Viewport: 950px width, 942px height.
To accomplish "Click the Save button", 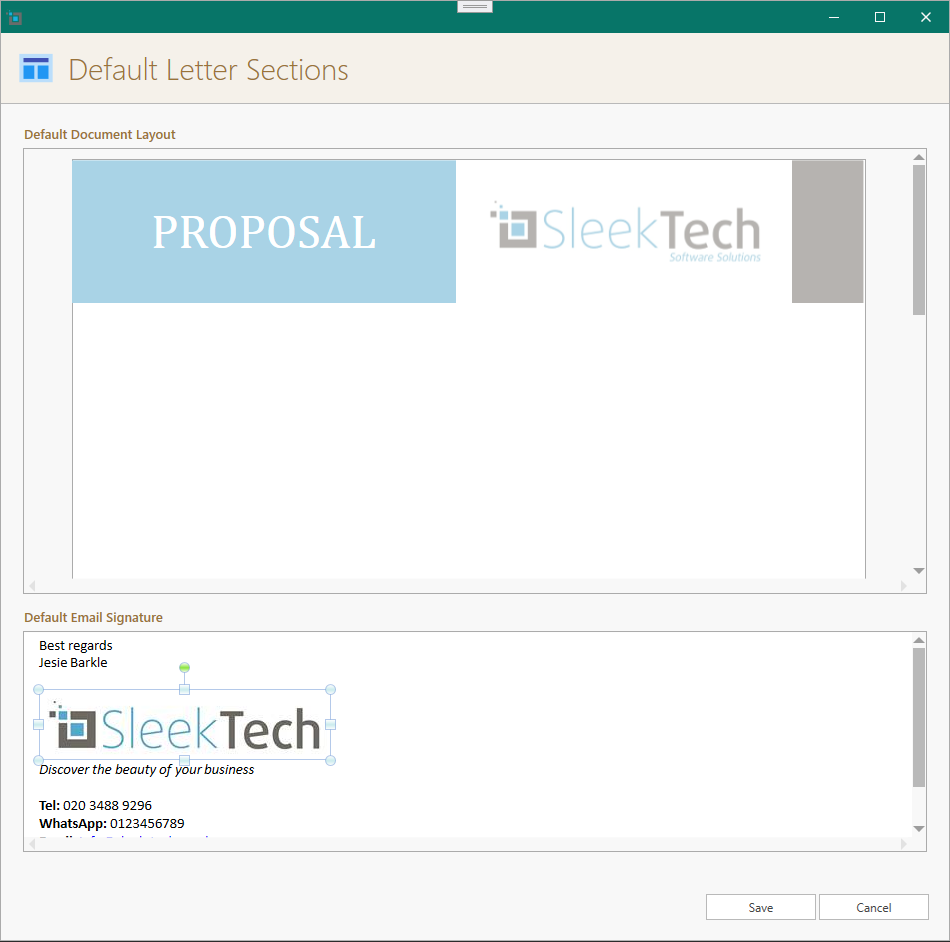I will point(760,907).
